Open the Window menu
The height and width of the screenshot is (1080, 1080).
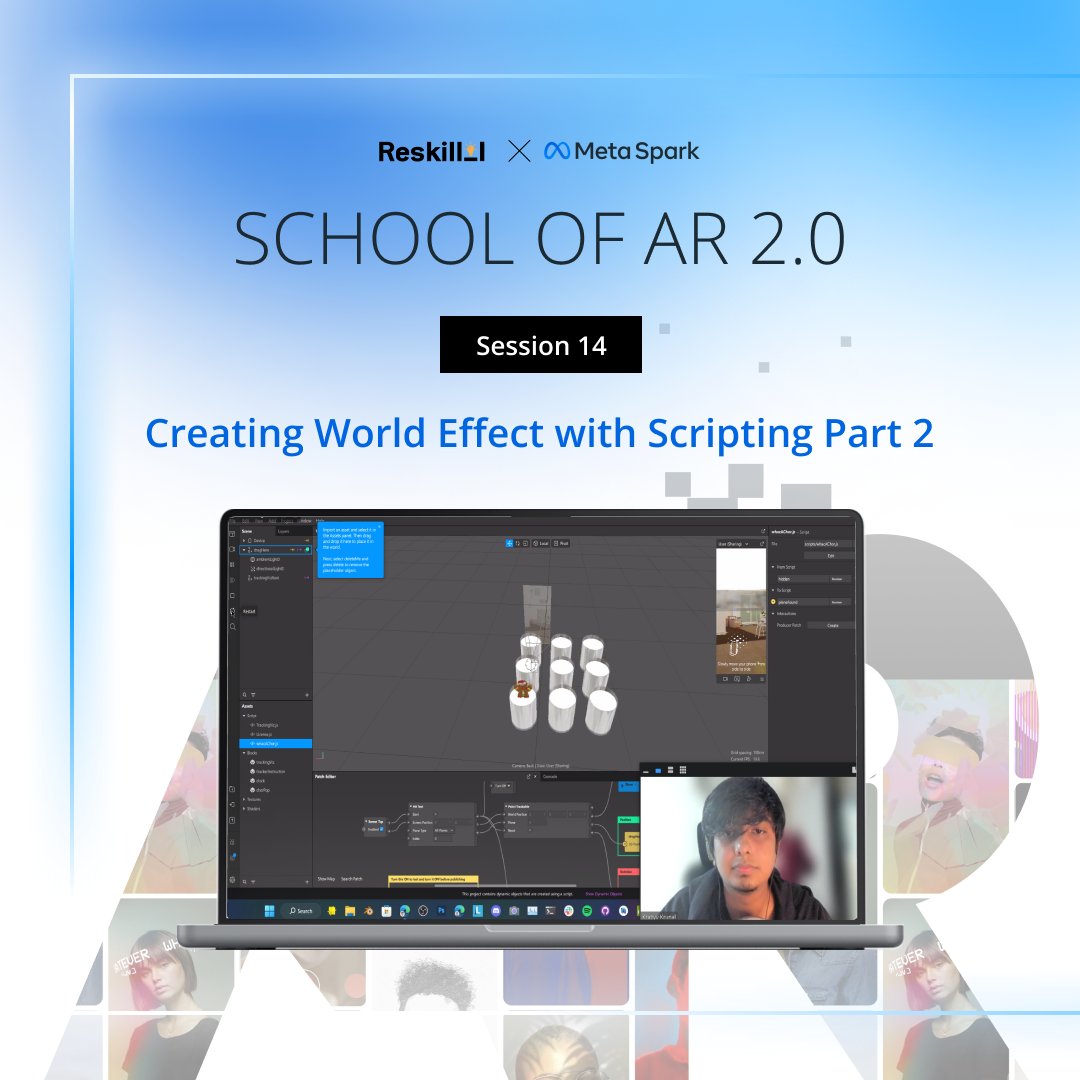tap(306, 521)
